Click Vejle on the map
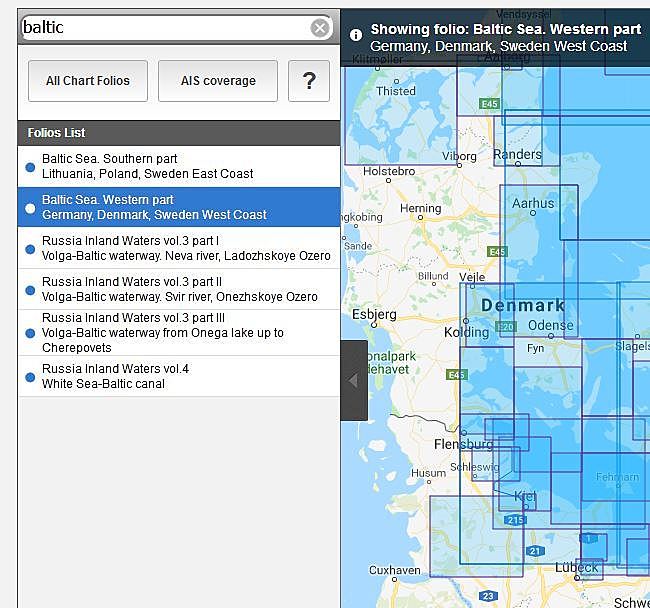Image resolution: width=650 pixels, height=608 pixels. [472, 277]
